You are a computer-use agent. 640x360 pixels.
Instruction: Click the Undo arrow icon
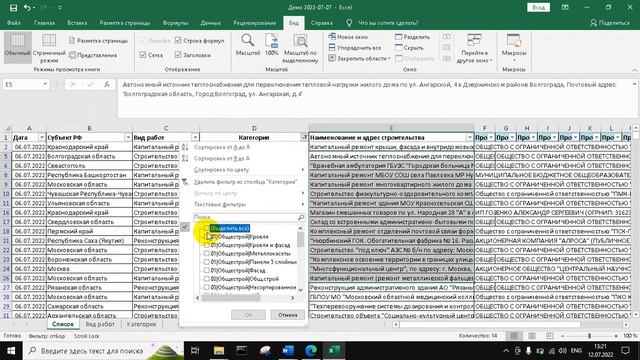click(x=28, y=8)
